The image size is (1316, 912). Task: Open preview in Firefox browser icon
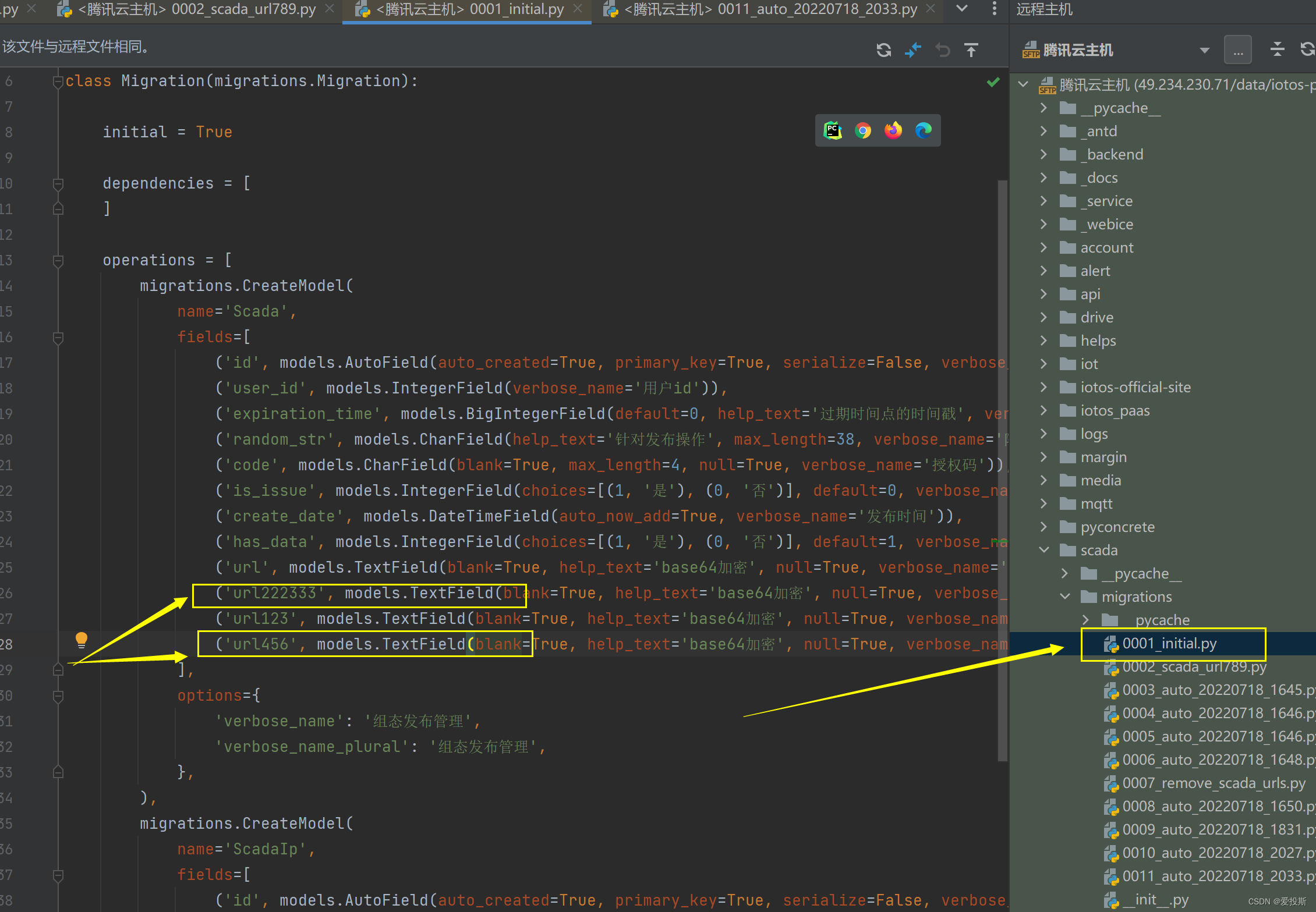pyautogui.click(x=893, y=130)
